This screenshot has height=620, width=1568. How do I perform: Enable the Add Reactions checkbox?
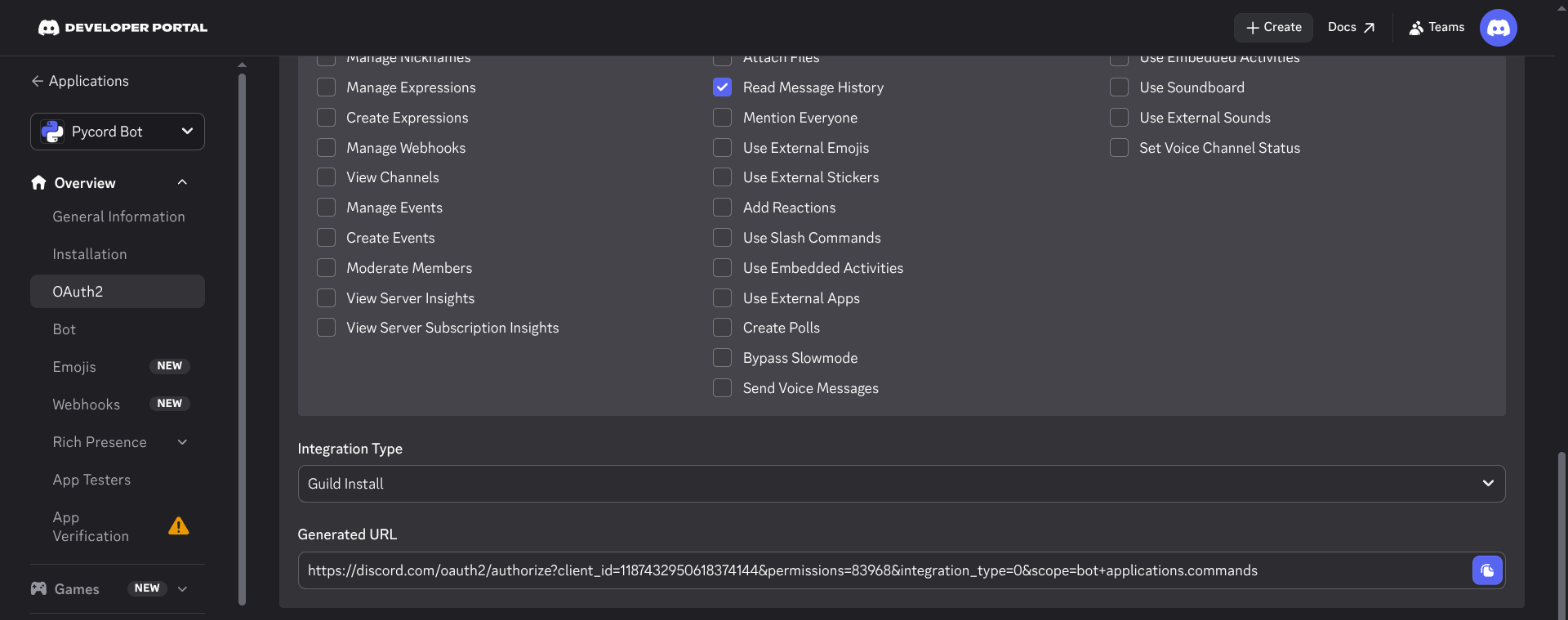(722, 207)
